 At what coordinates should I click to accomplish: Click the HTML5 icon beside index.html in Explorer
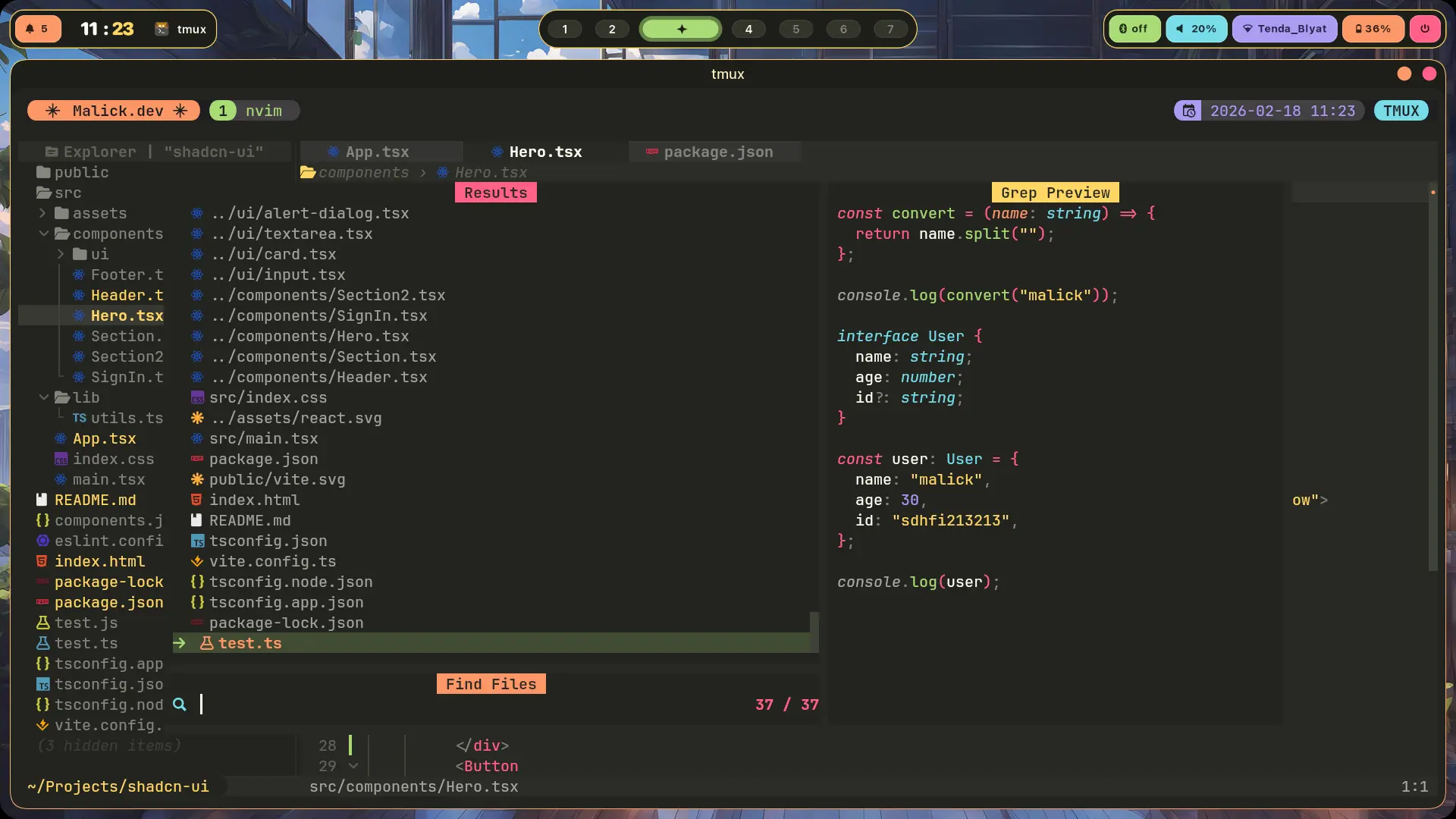pos(42,562)
